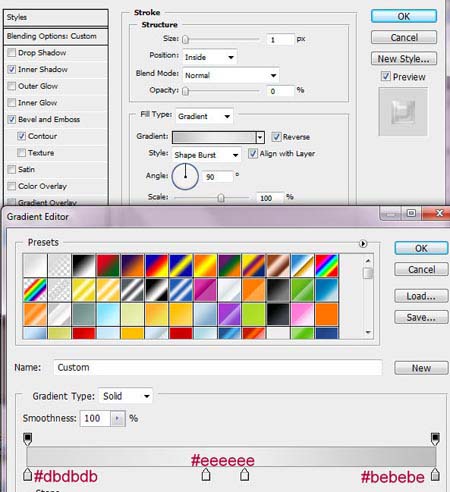Open the Style dropdown showing Shape Burst
Image resolution: width=450 pixels, height=492 pixels.
(207, 155)
